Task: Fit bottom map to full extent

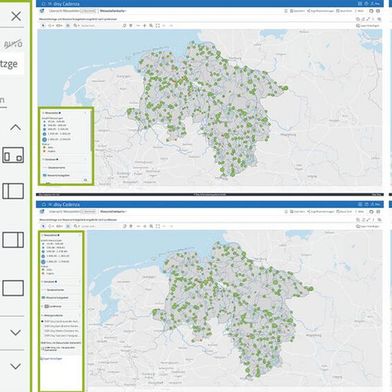Action: 158,226
